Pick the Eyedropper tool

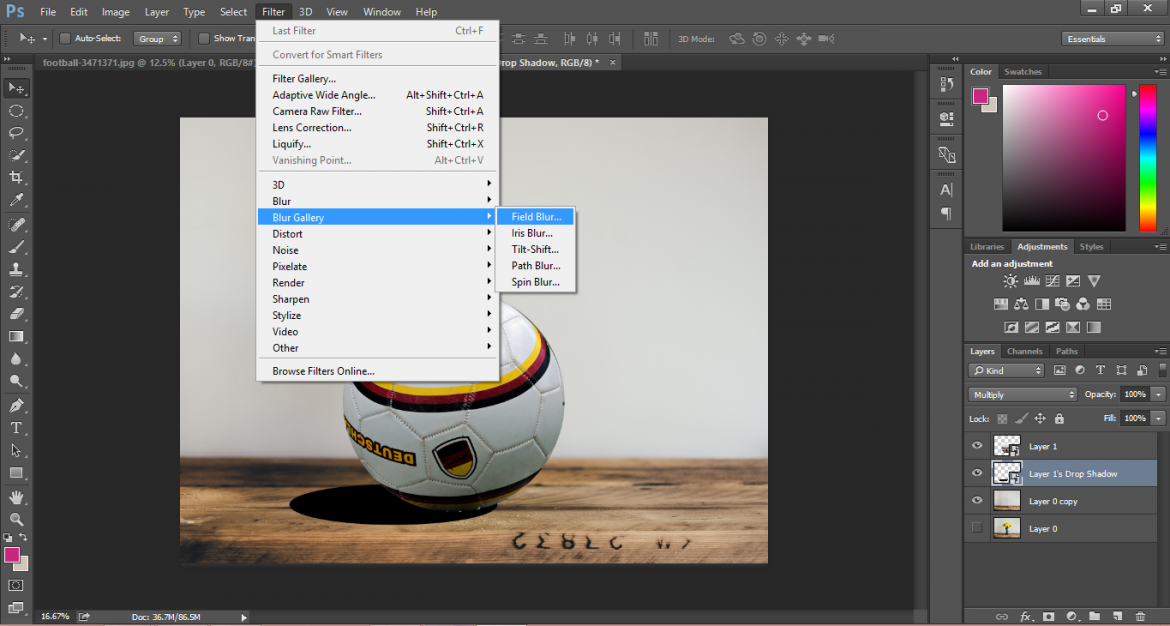pos(16,200)
